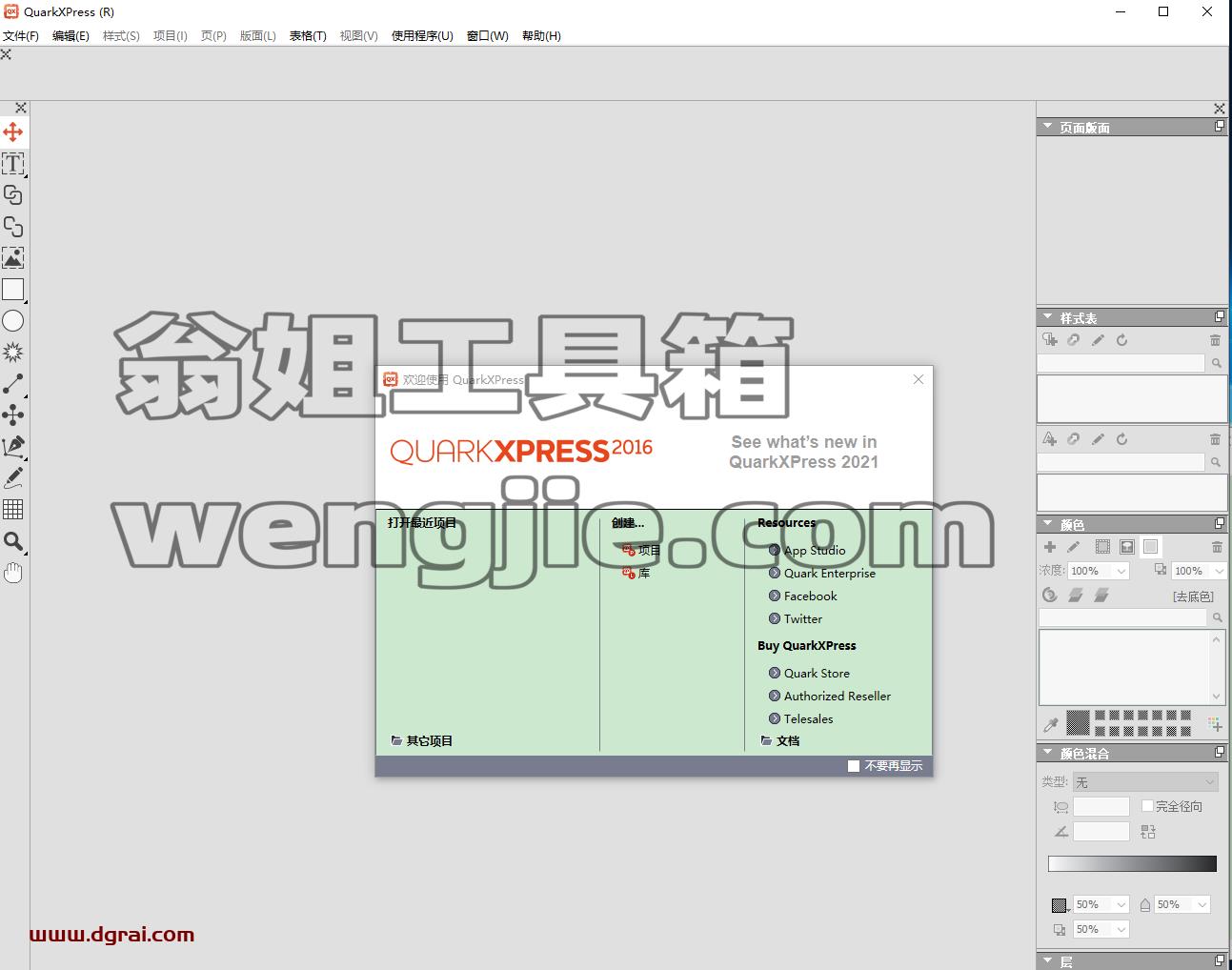The height and width of the screenshot is (970, 1232).
Task: Click the gradient bar in 颜色混合 panel
Action: coord(1132,863)
